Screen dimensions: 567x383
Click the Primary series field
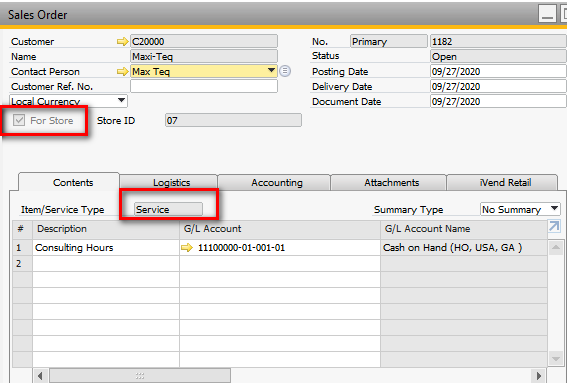tap(389, 41)
